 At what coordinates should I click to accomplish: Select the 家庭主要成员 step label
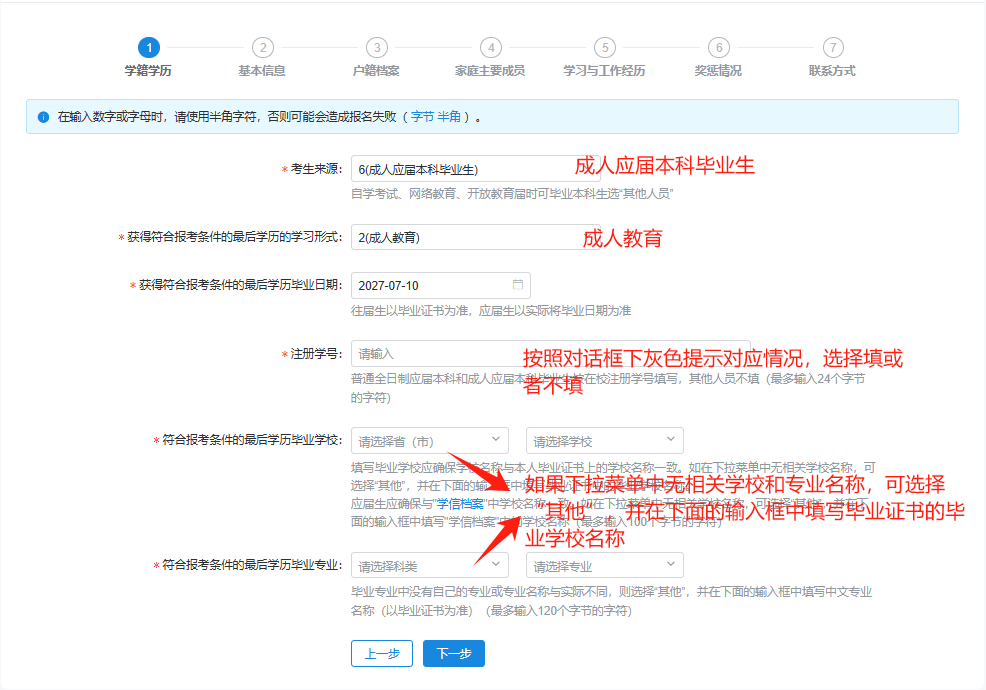coord(490,70)
